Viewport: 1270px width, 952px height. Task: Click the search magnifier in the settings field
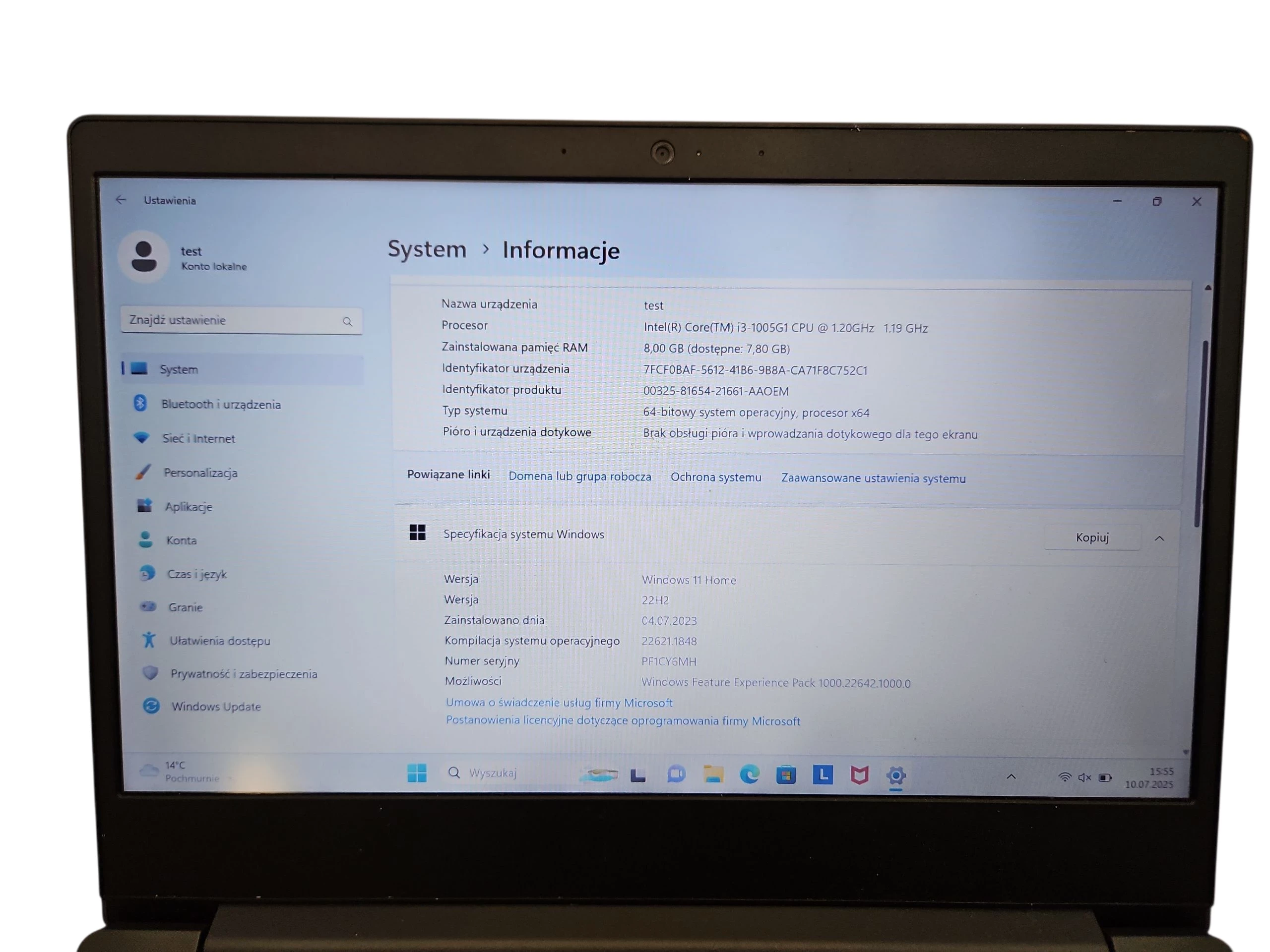(x=347, y=321)
